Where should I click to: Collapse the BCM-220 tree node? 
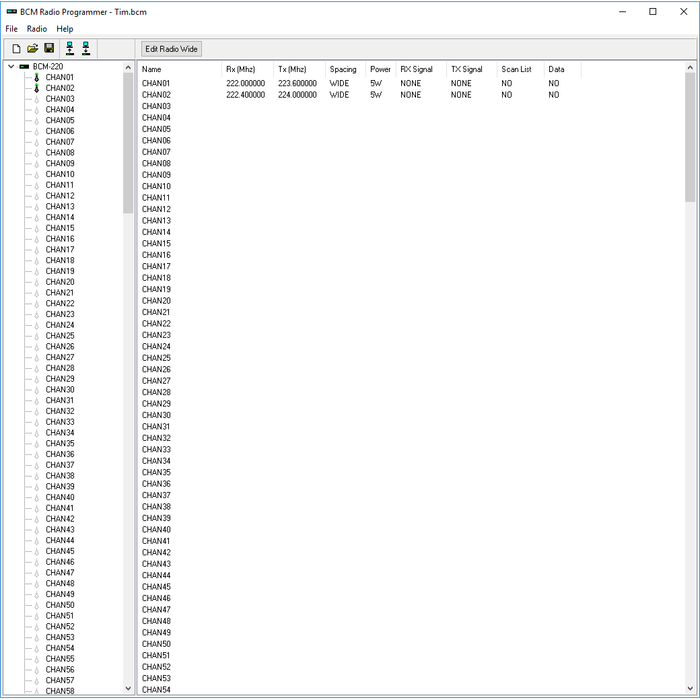pyautogui.click(x=11, y=67)
